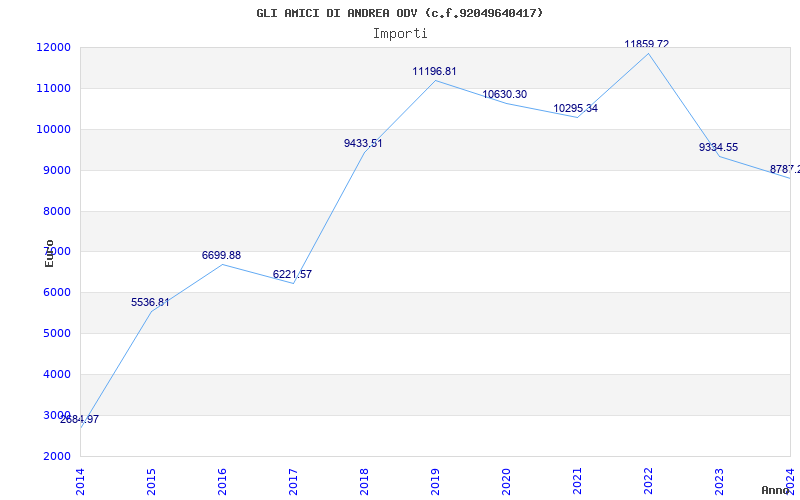Image resolution: width=800 pixels, height=500 pixels.
Task: Select the 11196.81 data label
Action: pos(434,71)
